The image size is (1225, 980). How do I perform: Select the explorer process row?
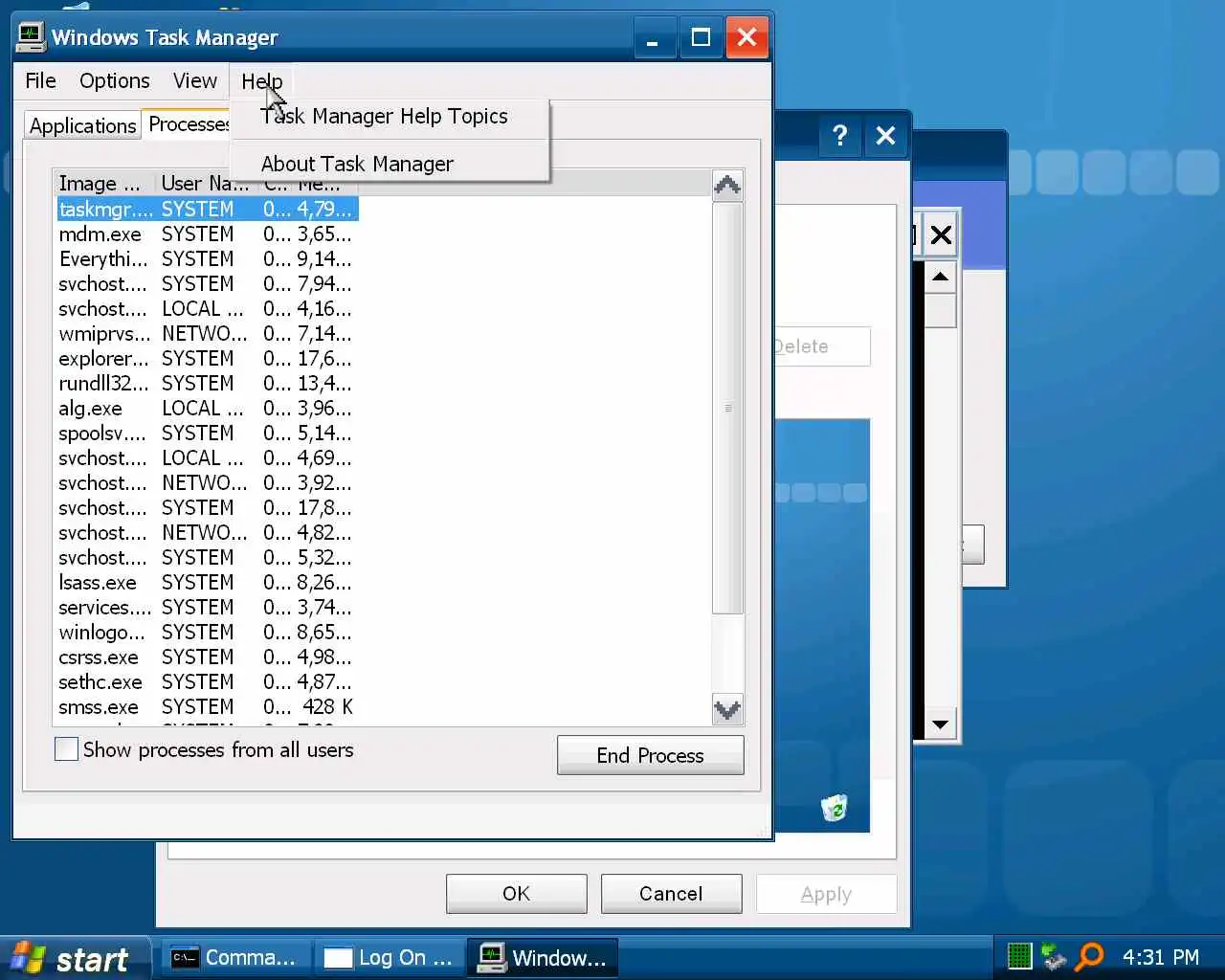pyautogui.click(x=206, y=358)
